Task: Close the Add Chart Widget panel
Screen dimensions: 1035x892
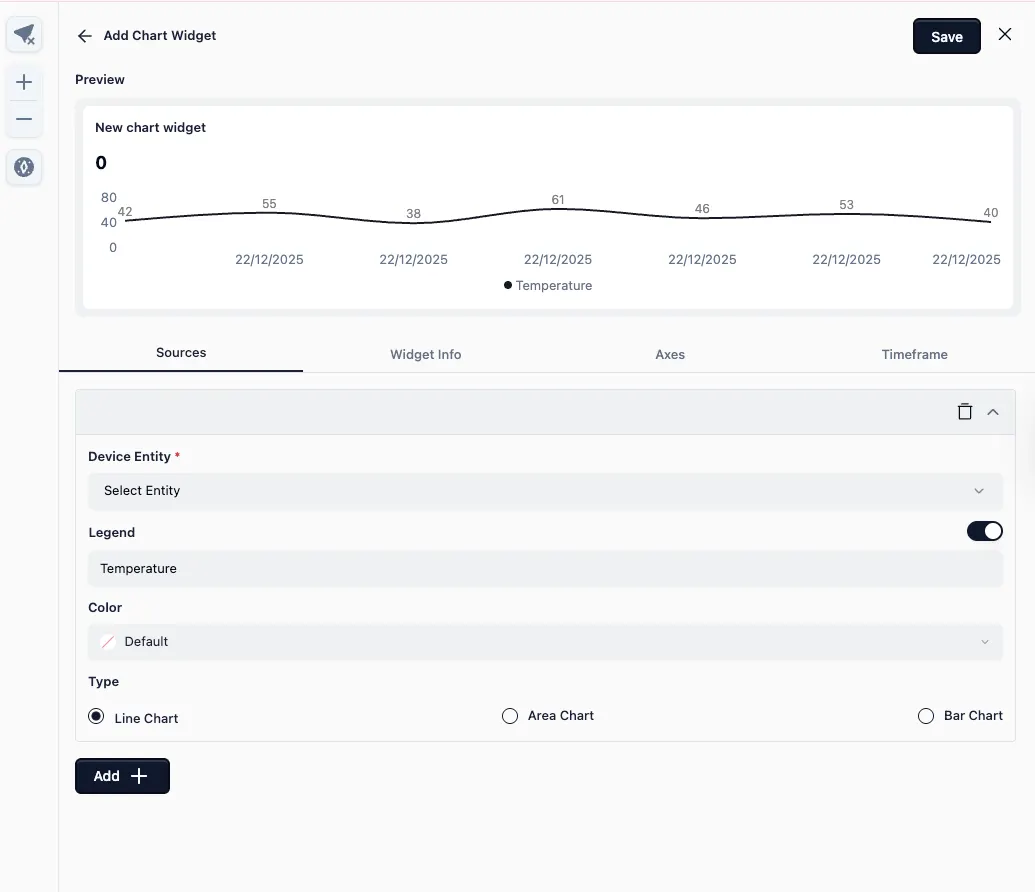Action: pos(1005,35)
